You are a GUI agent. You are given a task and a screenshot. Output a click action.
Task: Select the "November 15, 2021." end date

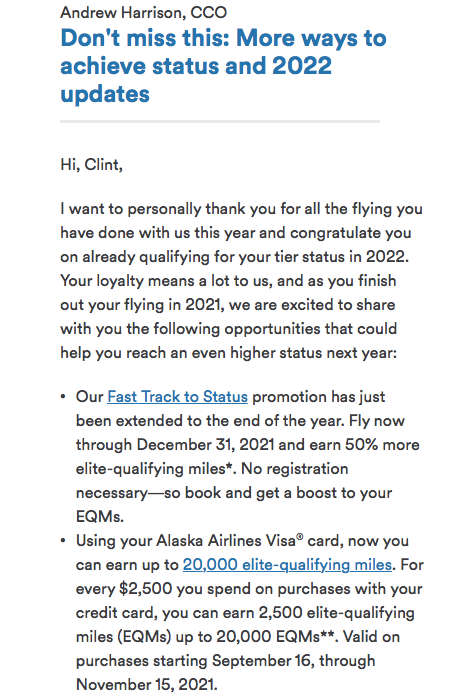click(x=147, y=684)
